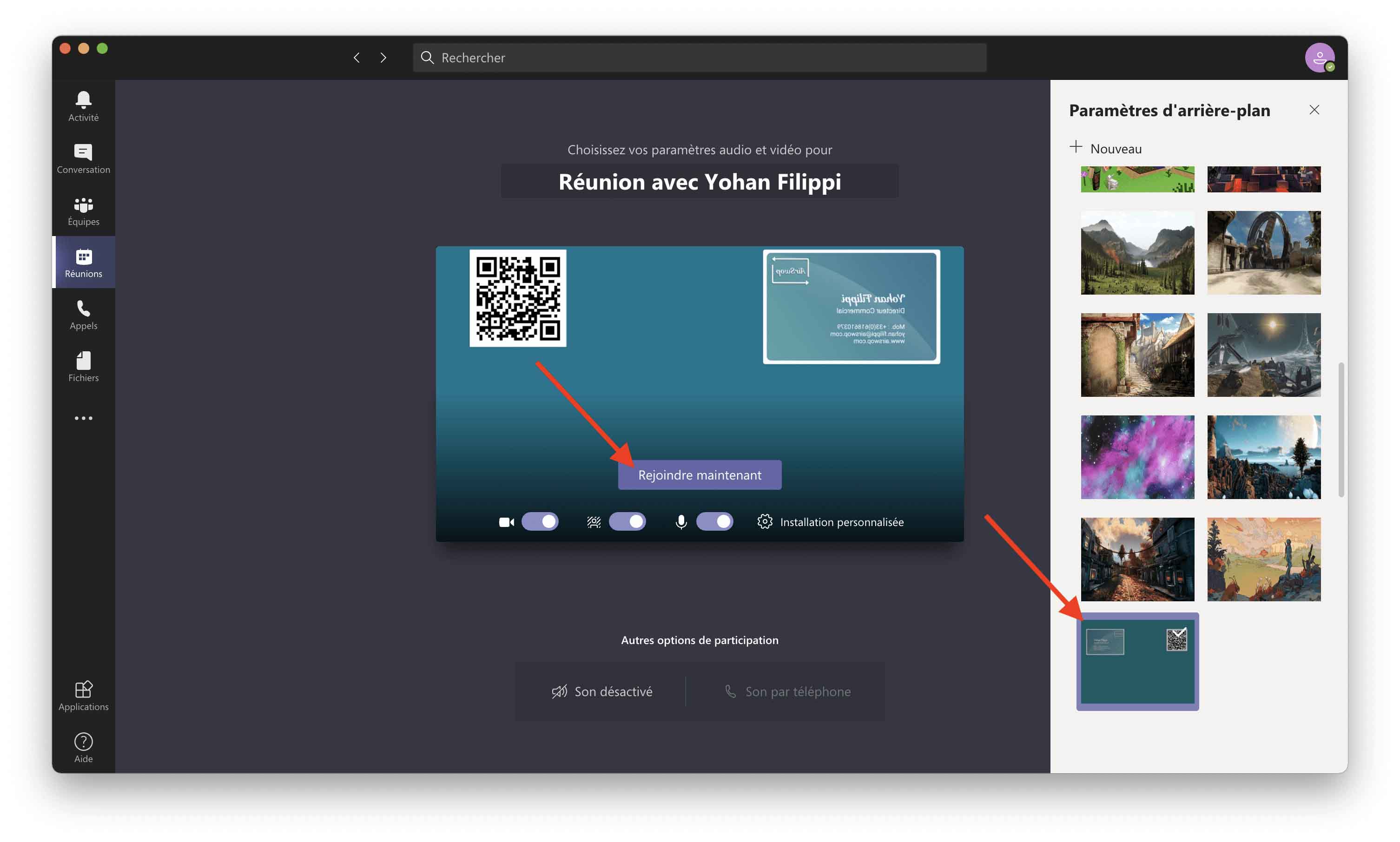The height and width of the screenshot is (842, 1400).
Task: Click the background panel scrollbar
Action: [1341, 429]
